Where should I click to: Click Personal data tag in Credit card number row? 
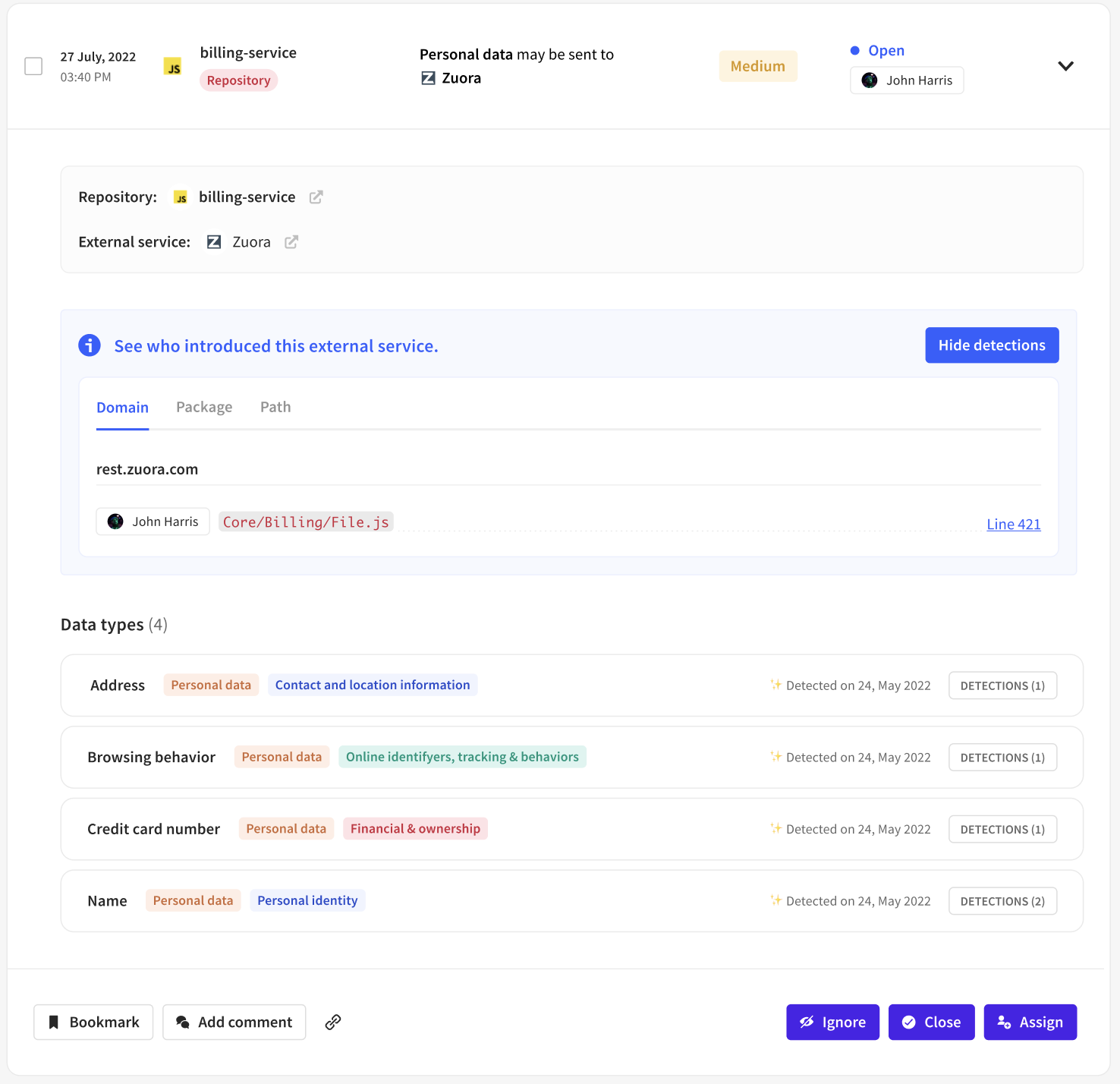286,828
